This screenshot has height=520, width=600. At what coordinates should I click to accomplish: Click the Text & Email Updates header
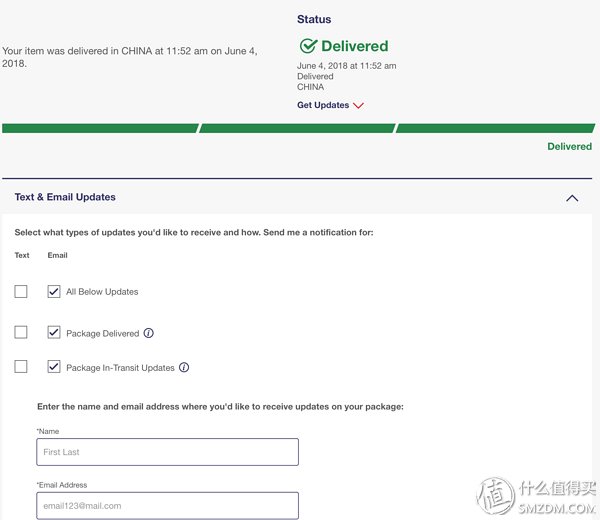click(65, 197)
